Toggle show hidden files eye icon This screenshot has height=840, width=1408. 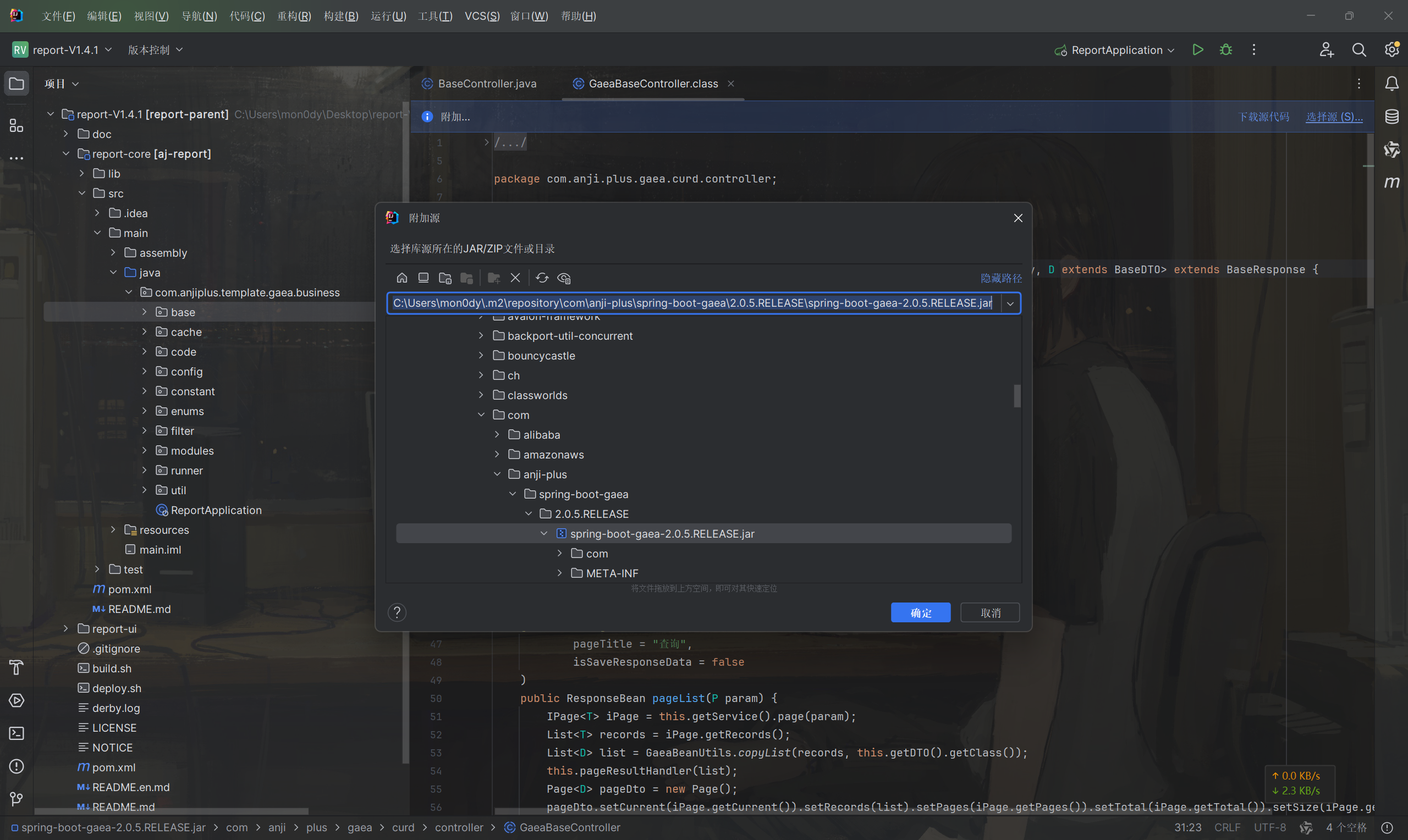(x=564, y=278)
